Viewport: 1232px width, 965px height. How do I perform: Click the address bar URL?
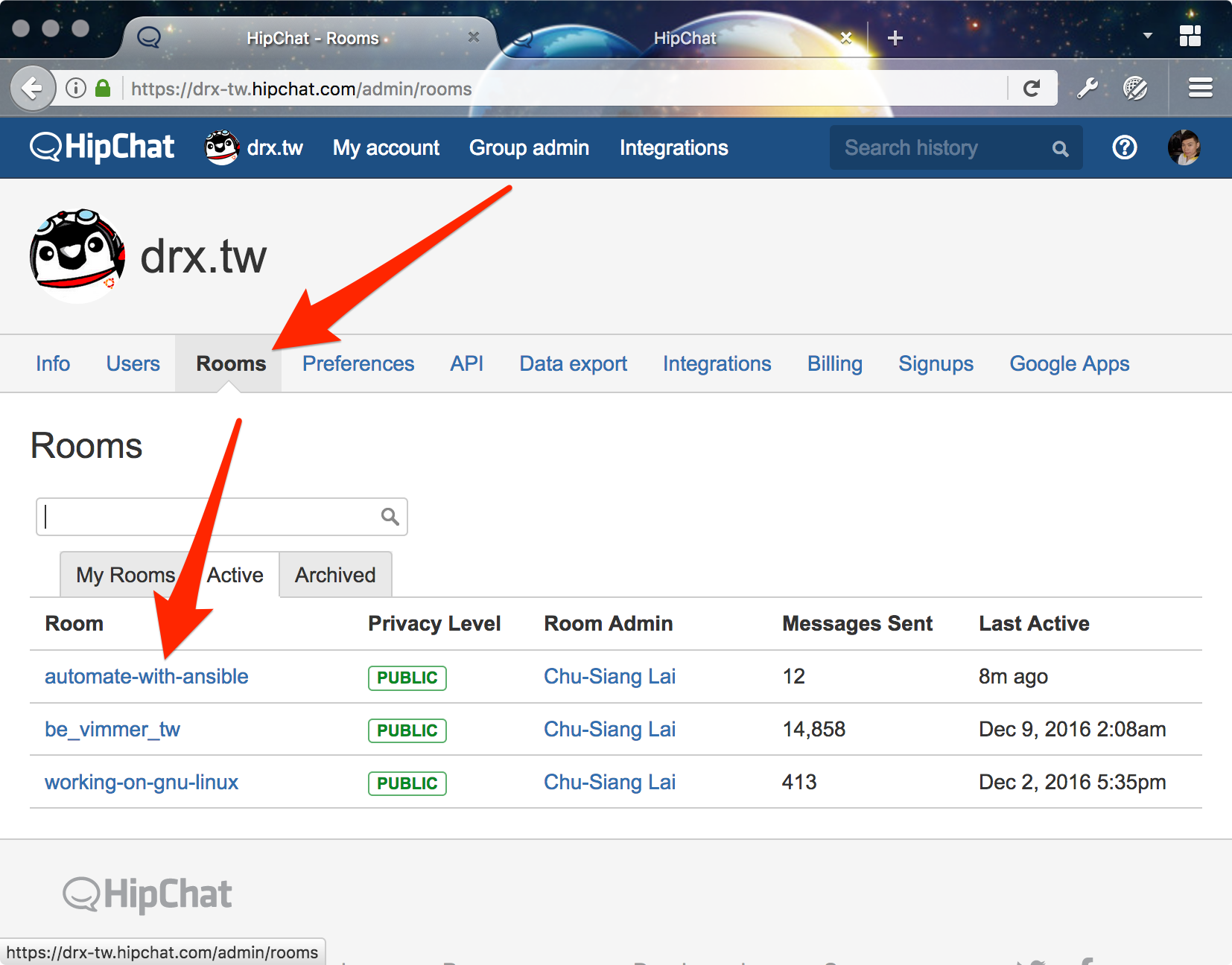point(302,89)
